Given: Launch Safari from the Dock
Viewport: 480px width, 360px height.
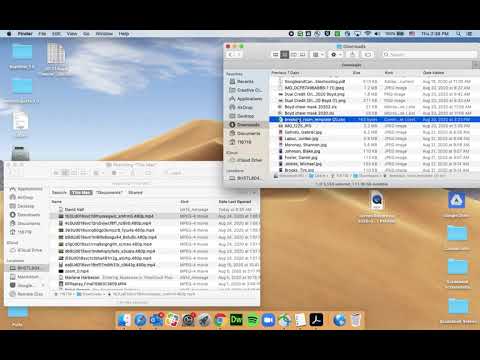Looking at the screenshot, I should tap(140, 320).
